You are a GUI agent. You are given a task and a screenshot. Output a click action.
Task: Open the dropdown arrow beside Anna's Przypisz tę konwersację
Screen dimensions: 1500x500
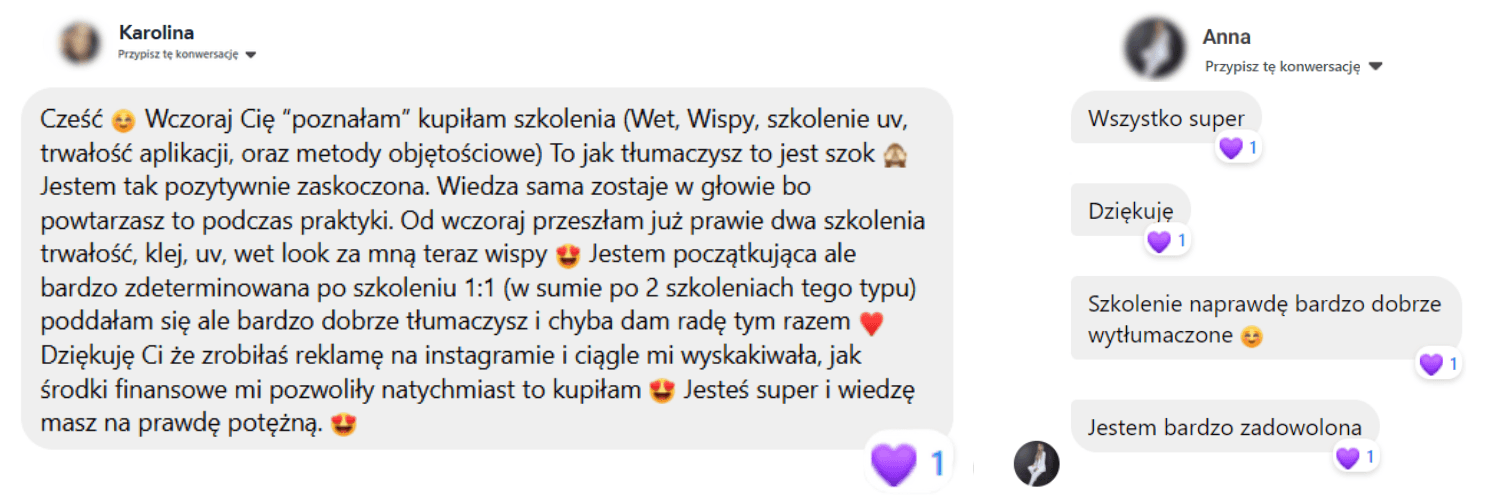(1376, 67)
